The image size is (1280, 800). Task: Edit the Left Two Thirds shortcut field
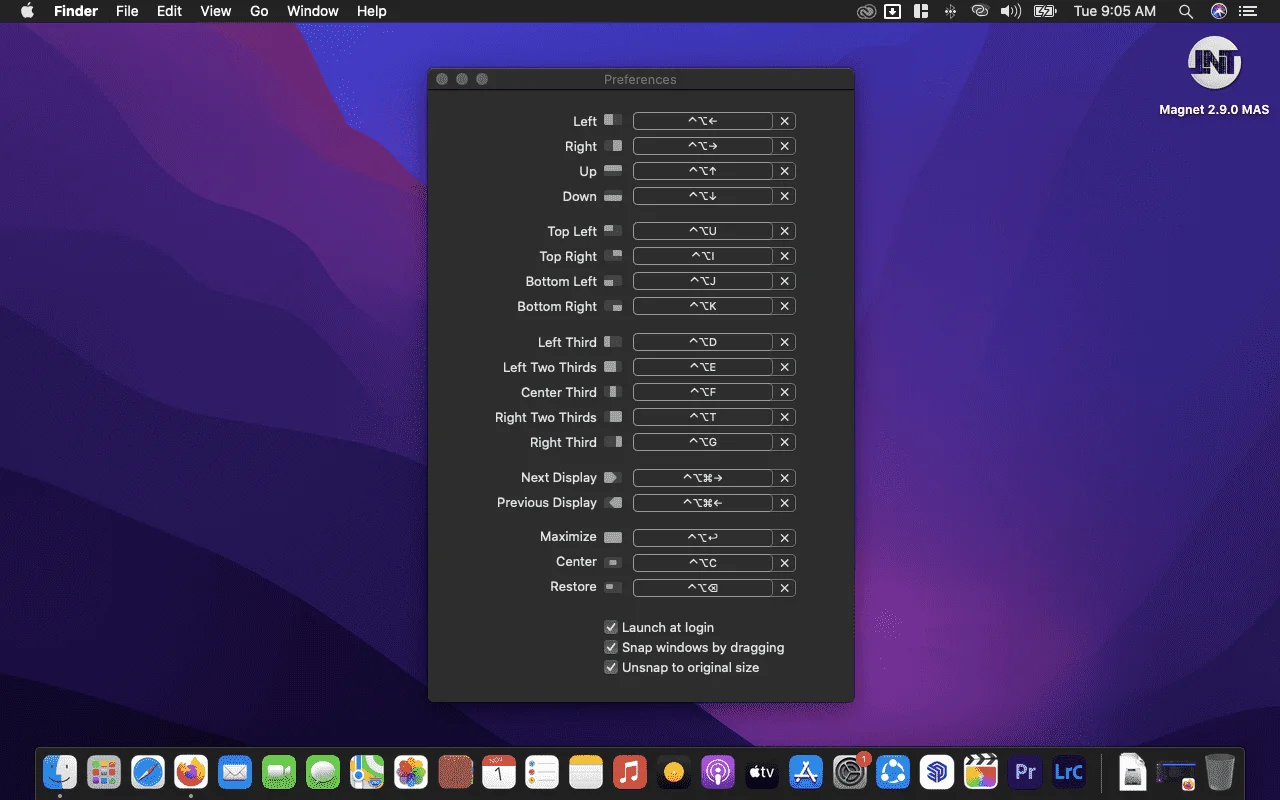[x=703, y=367]
